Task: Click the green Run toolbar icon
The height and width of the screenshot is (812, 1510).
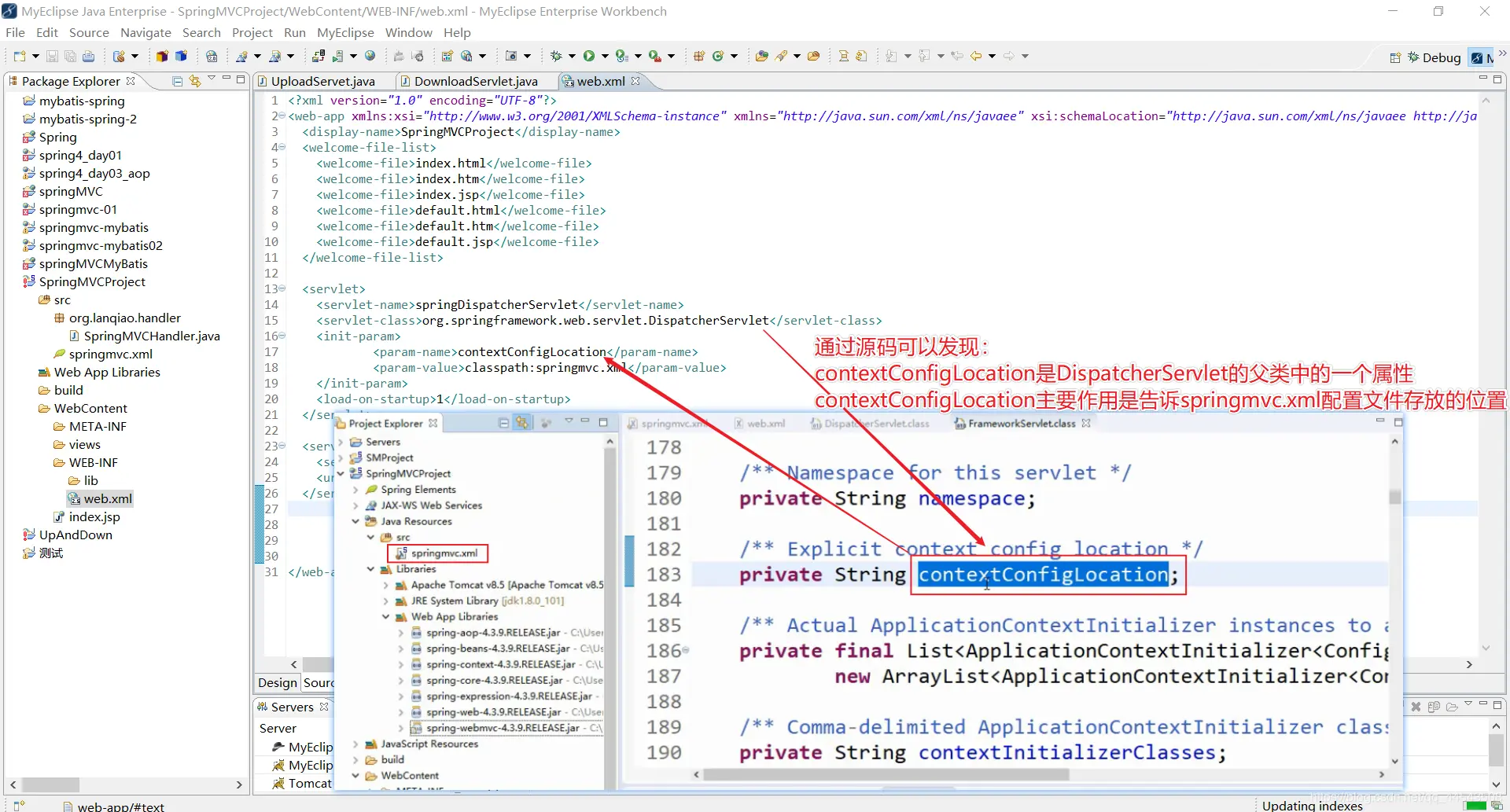Action: click(x=588, y=56)
